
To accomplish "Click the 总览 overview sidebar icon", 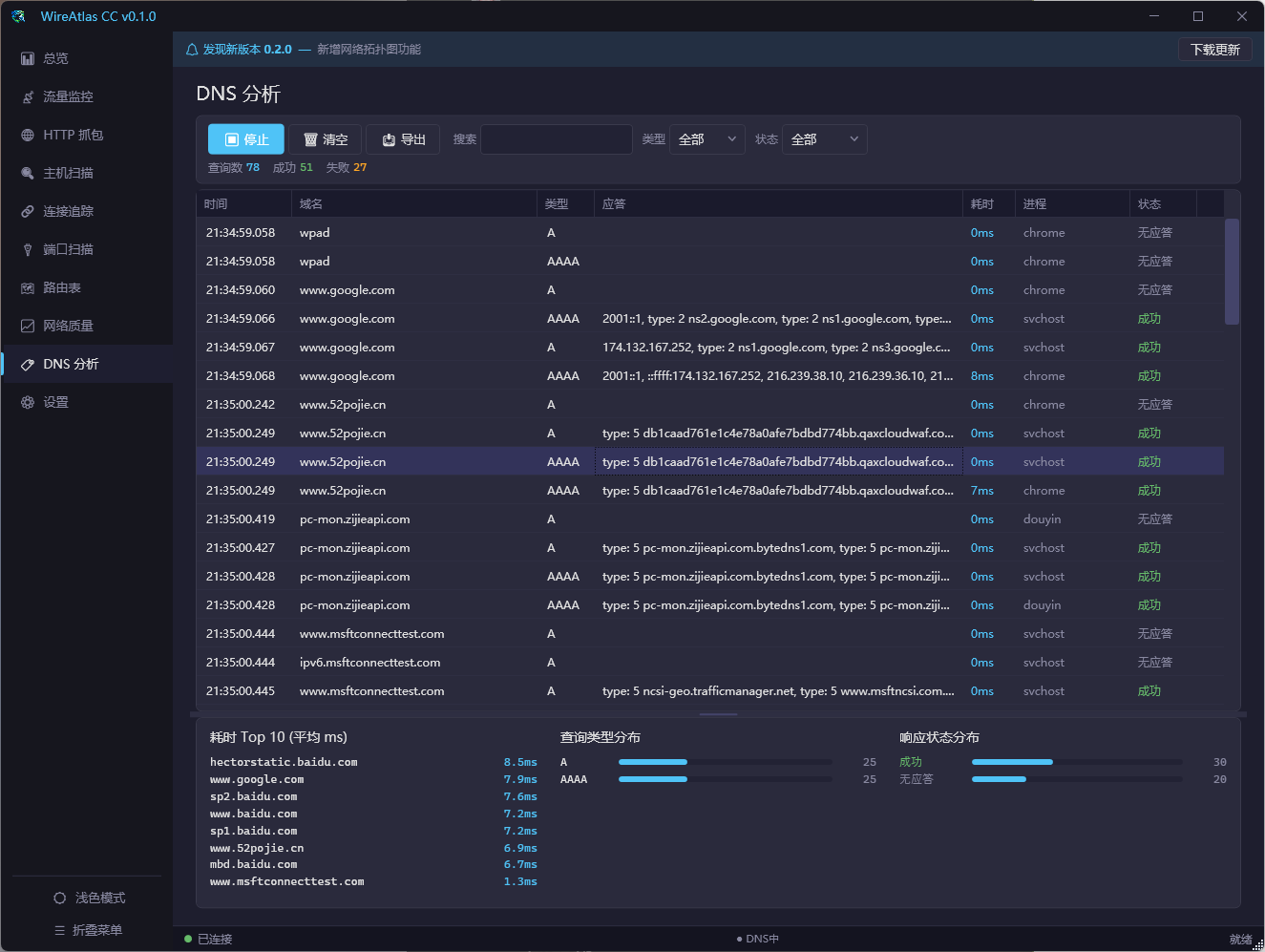I will pyautogui.click(x=28, y=58).
